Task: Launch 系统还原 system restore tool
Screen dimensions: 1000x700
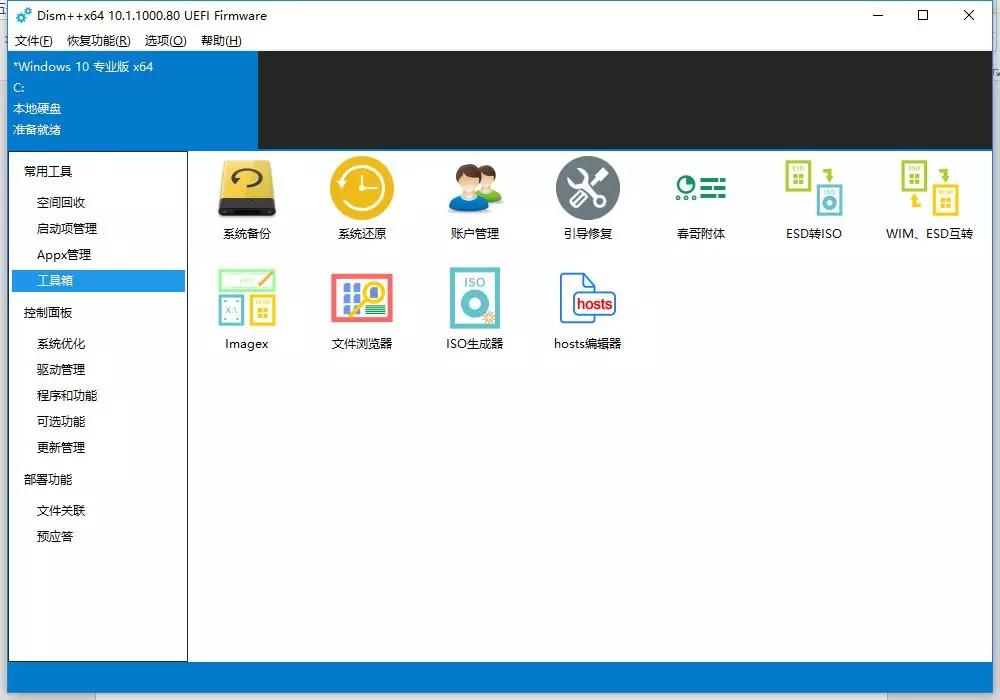Action: [360, 198]
